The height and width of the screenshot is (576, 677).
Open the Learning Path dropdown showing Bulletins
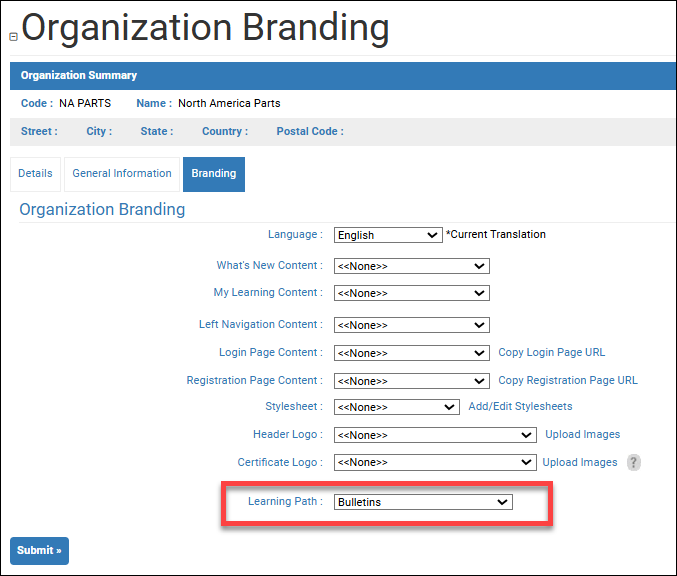(x=423, y=502)
